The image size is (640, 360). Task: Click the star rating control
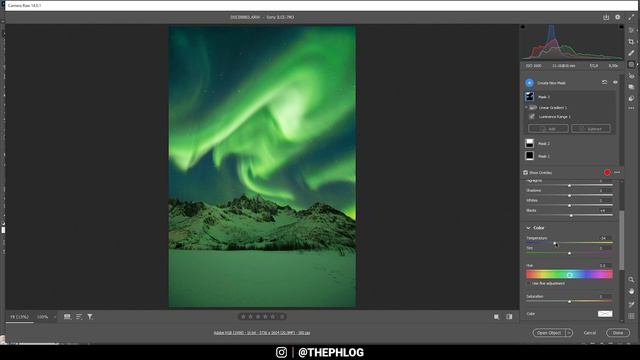[x=262, y=317]
